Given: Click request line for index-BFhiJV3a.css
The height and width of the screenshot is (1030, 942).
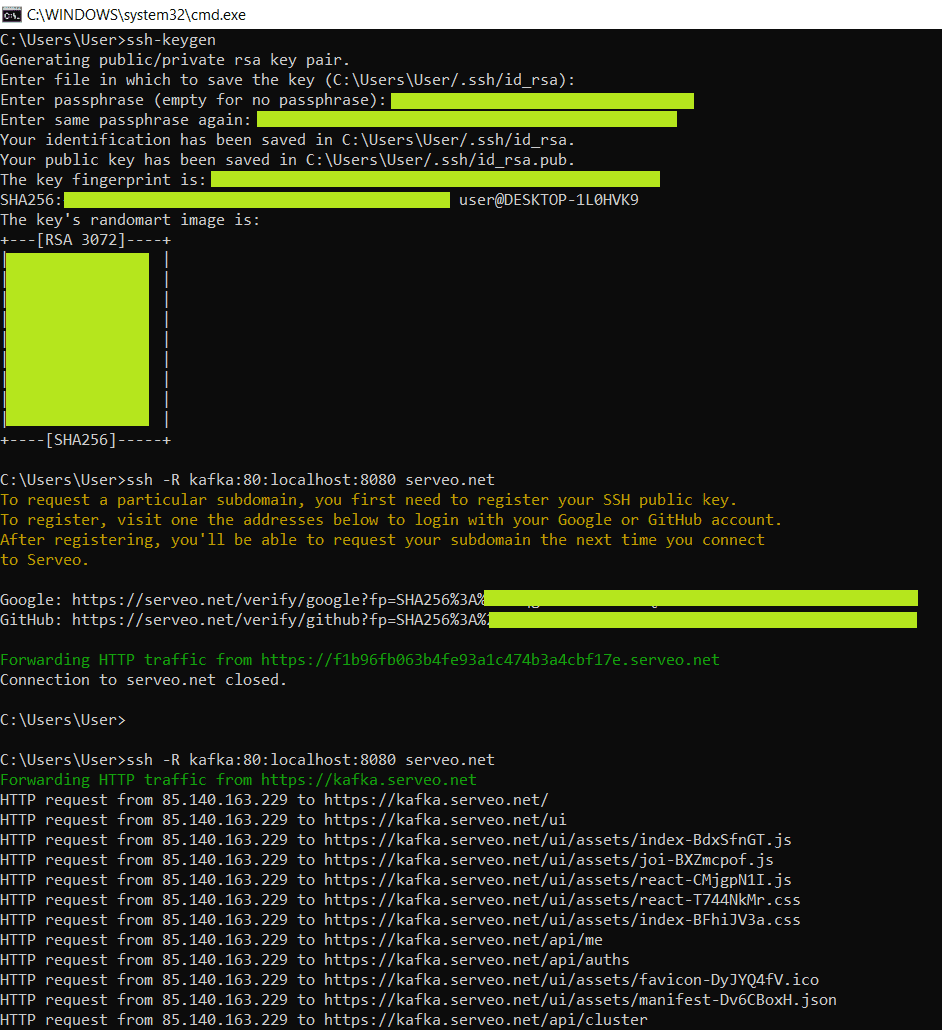Looking at the screenshot, I should [401, 920].
